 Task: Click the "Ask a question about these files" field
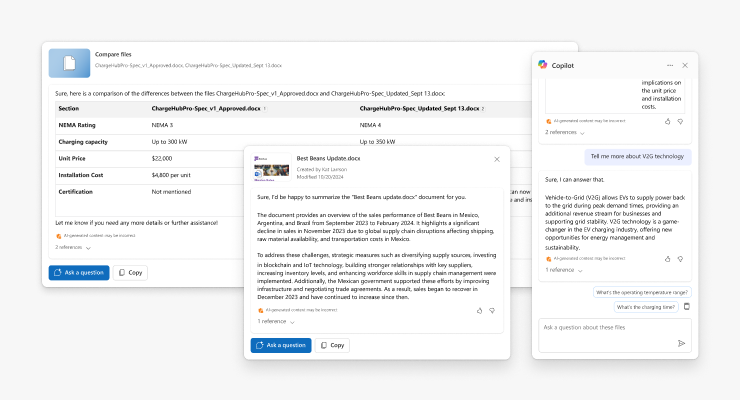pyautogui.click(x=606, y=328)
